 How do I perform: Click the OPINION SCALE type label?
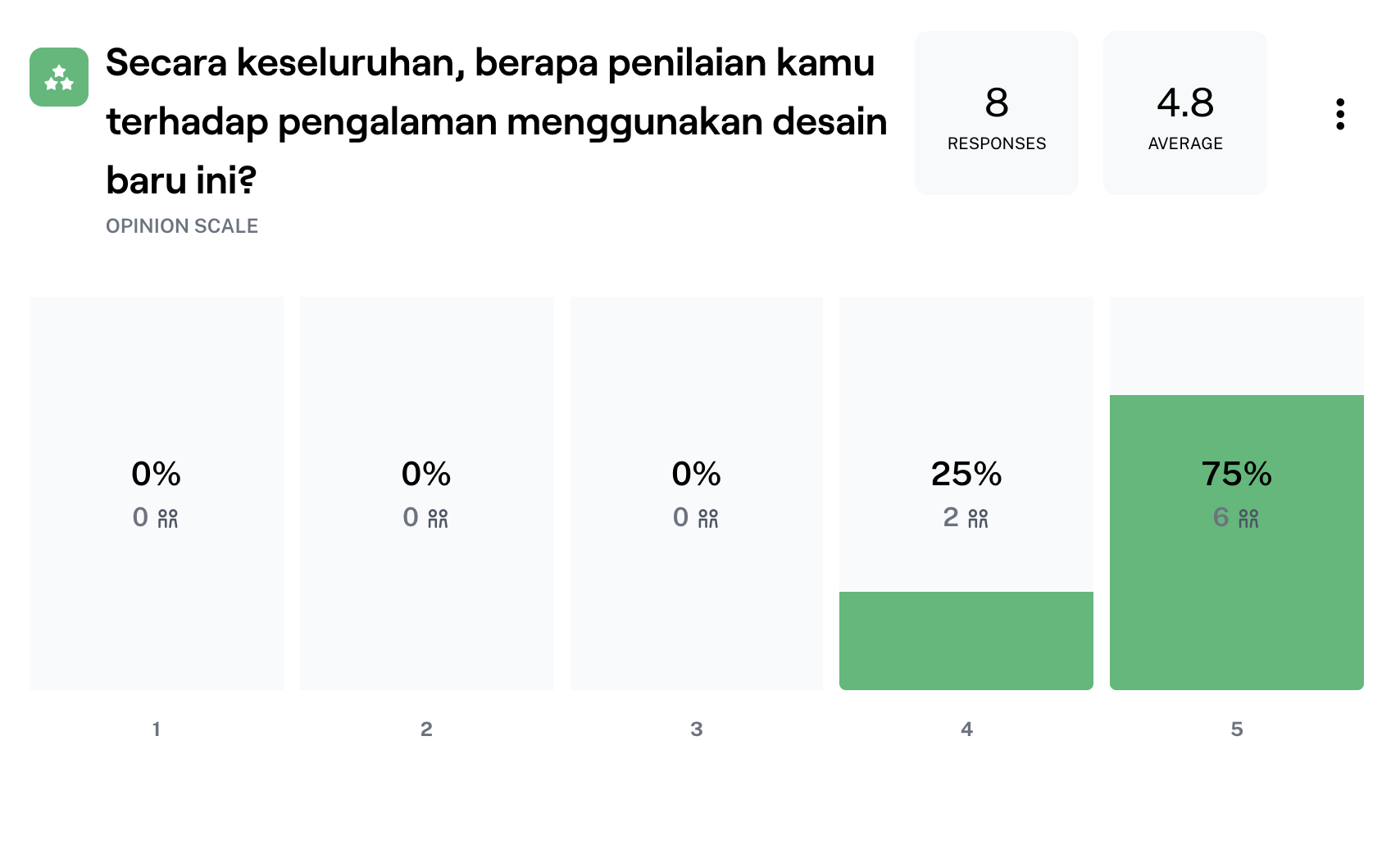coord(182,226)
